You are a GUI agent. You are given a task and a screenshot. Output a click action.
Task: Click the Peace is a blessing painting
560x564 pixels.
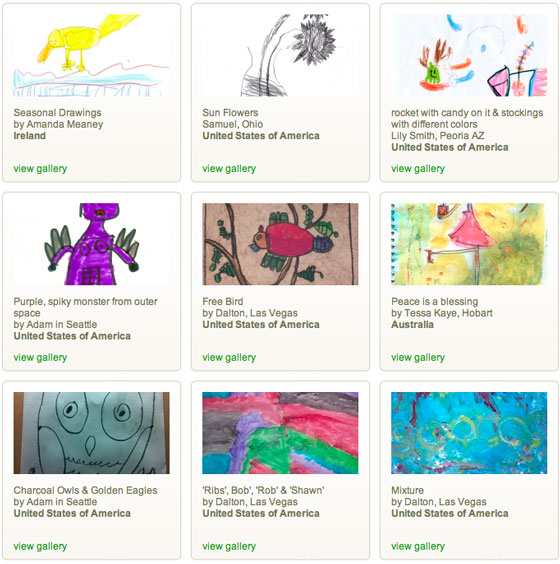pos(469,244)
